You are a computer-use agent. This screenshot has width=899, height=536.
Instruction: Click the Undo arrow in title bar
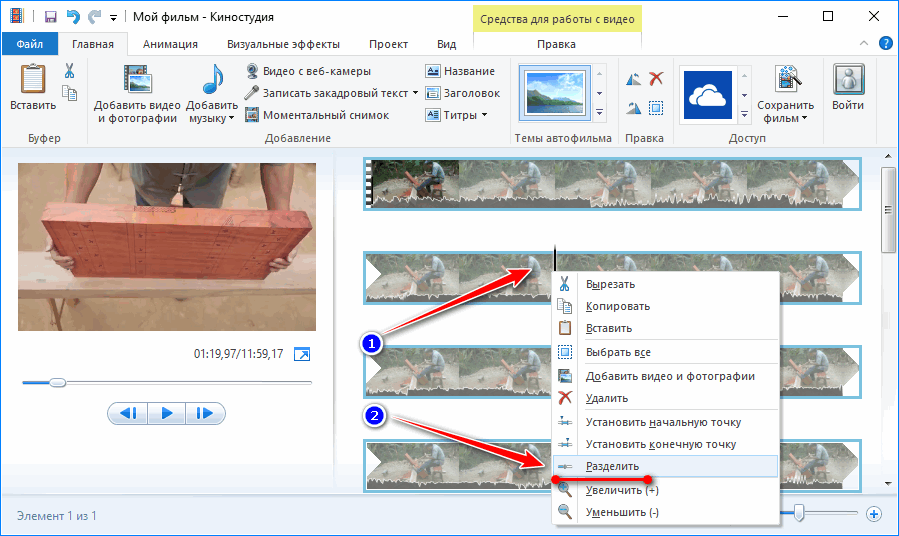point(73,17)
